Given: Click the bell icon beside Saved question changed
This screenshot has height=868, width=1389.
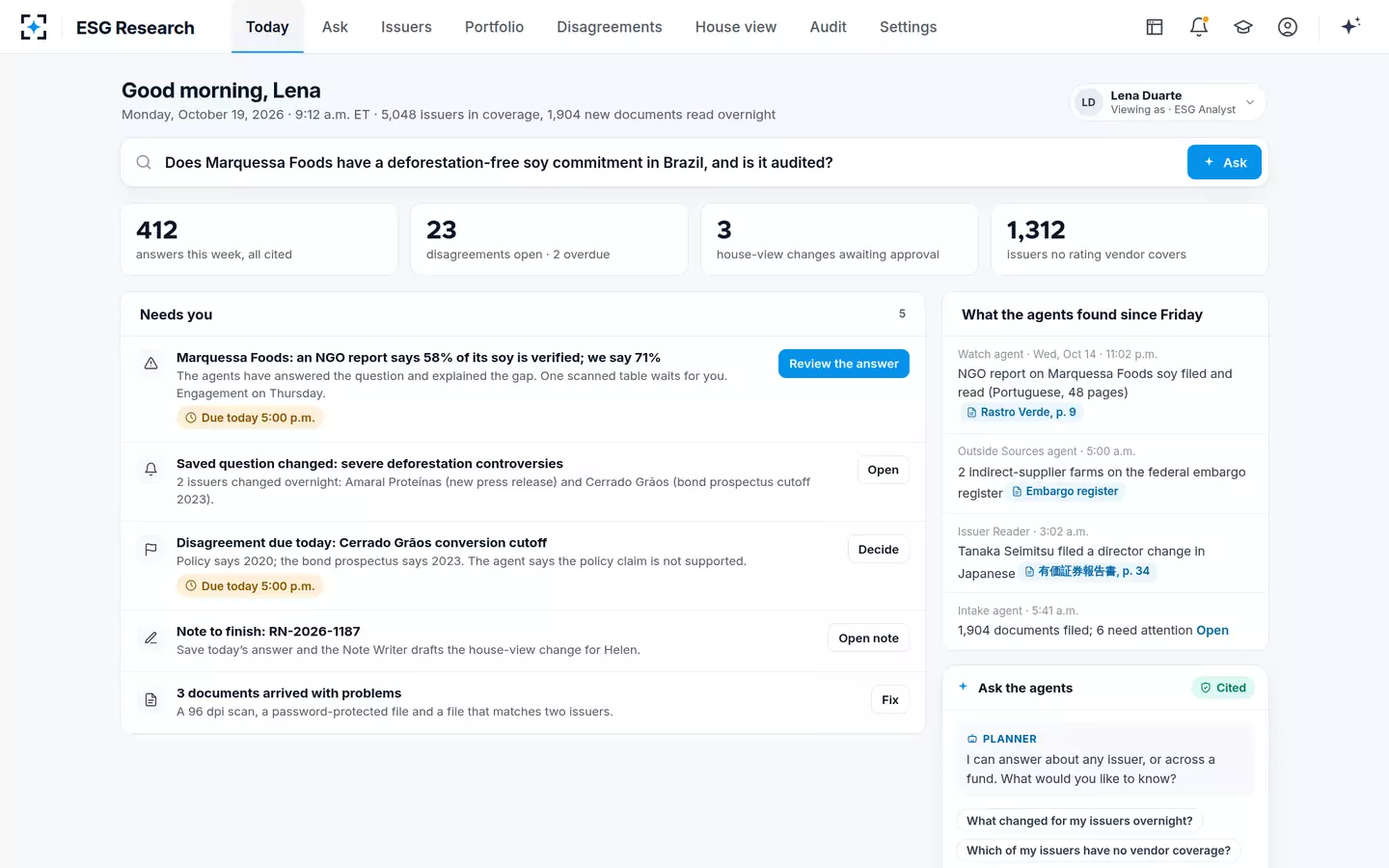Looking at the screenshot, I should [151, 470].
